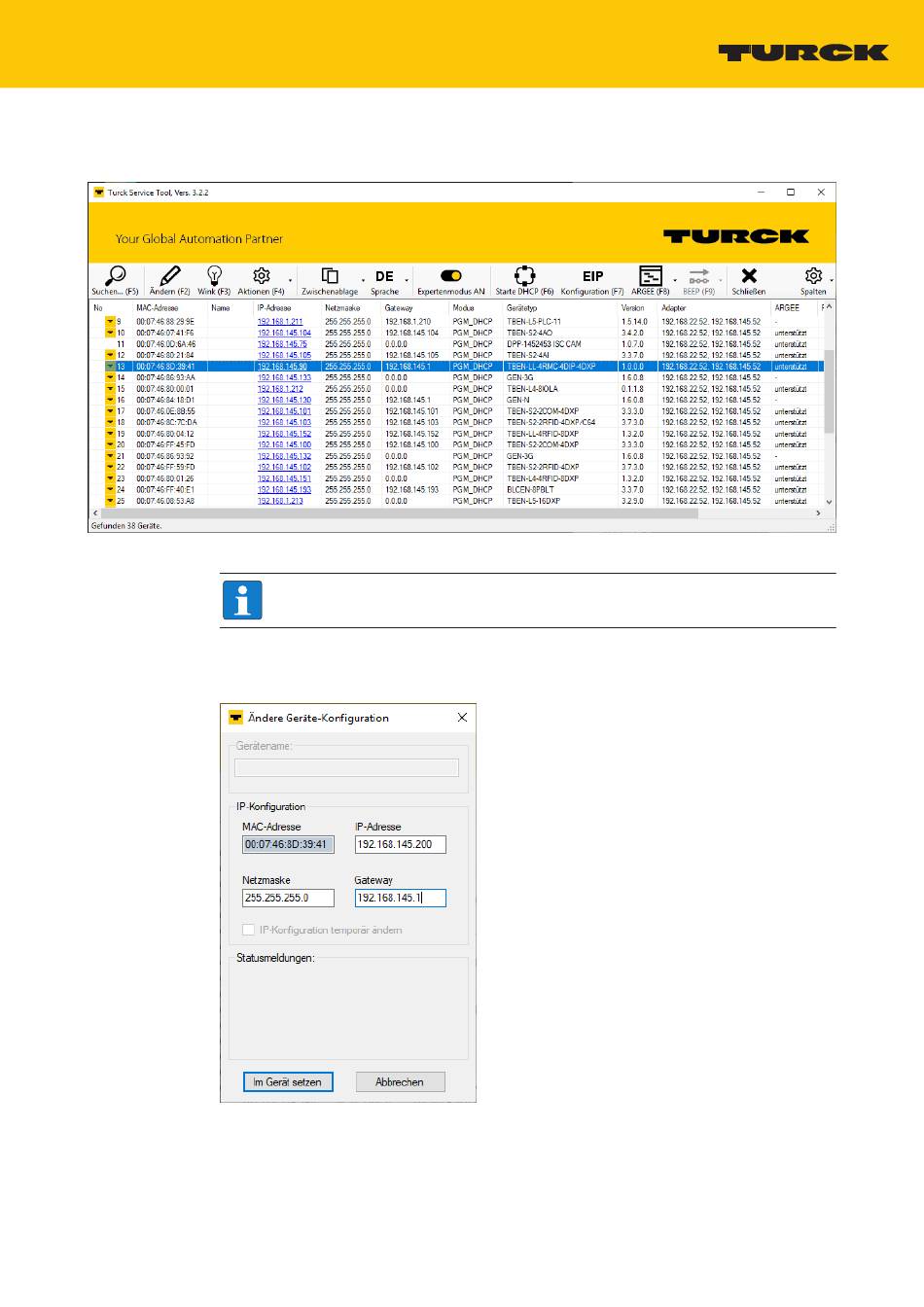Expand the BEEP dropdown arrow
Image resolution: width=924 pixels, height=1307 pixels.
coord(721,281)
